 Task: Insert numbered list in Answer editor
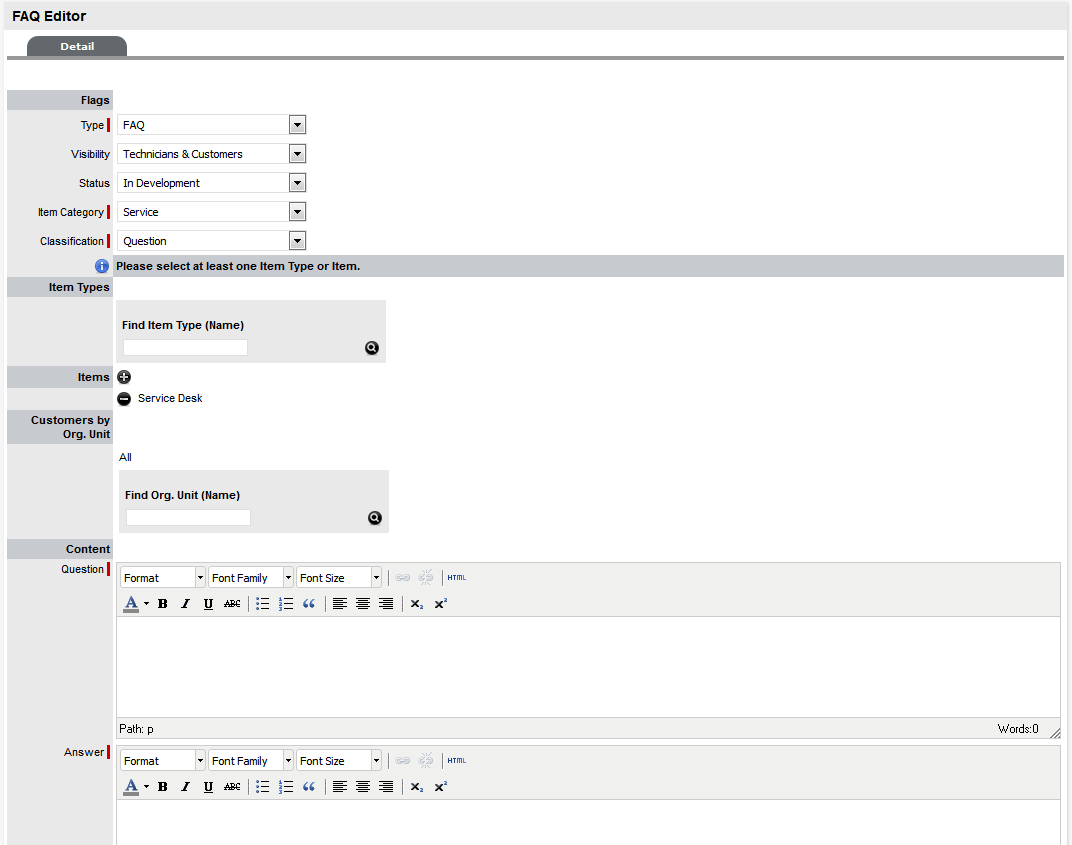pyautogui.click(x=286, y=787)
